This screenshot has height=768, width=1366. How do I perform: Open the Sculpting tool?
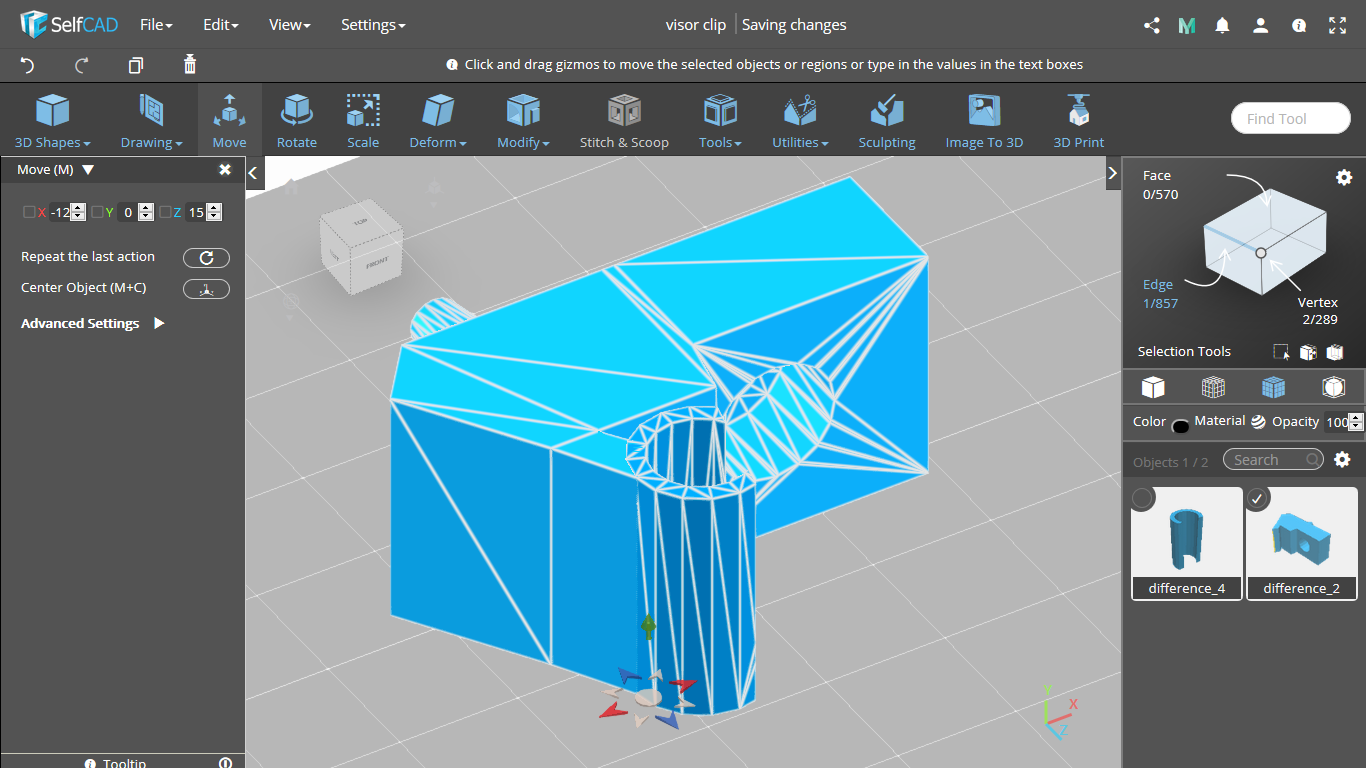pos(887,120)
